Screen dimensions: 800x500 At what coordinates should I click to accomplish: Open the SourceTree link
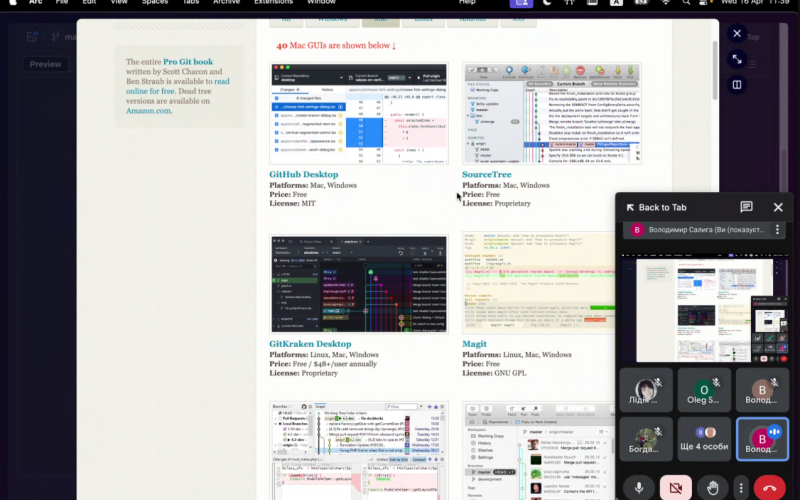click(x=487, y=174)
